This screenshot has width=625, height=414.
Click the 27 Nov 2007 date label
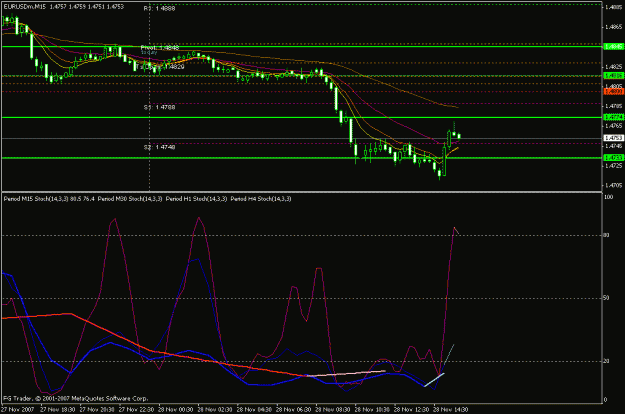click(x=18, y=410)
